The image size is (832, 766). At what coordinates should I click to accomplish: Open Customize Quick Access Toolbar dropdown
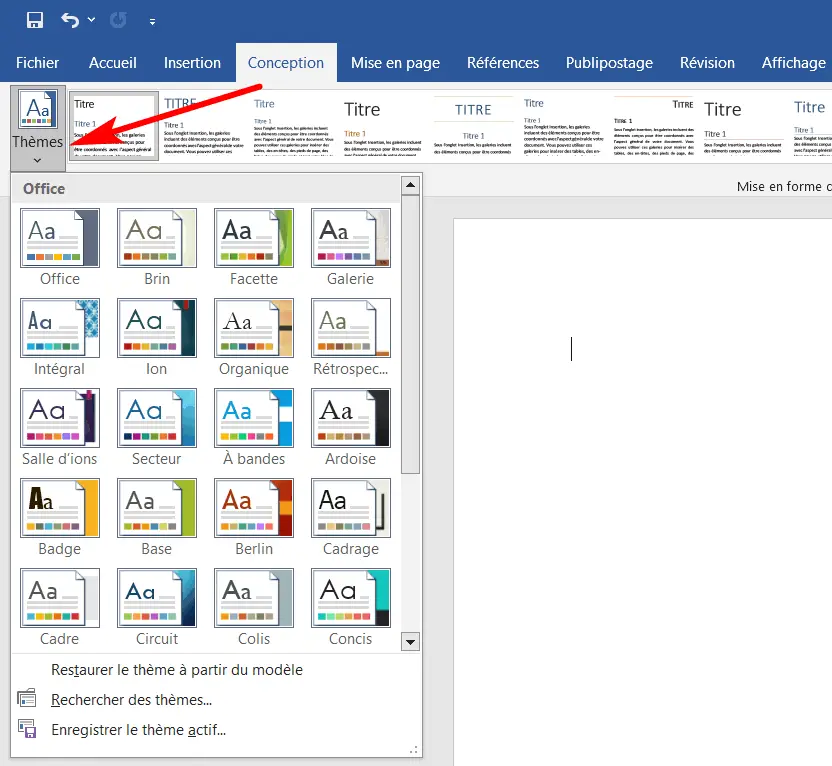coord(152,21)
